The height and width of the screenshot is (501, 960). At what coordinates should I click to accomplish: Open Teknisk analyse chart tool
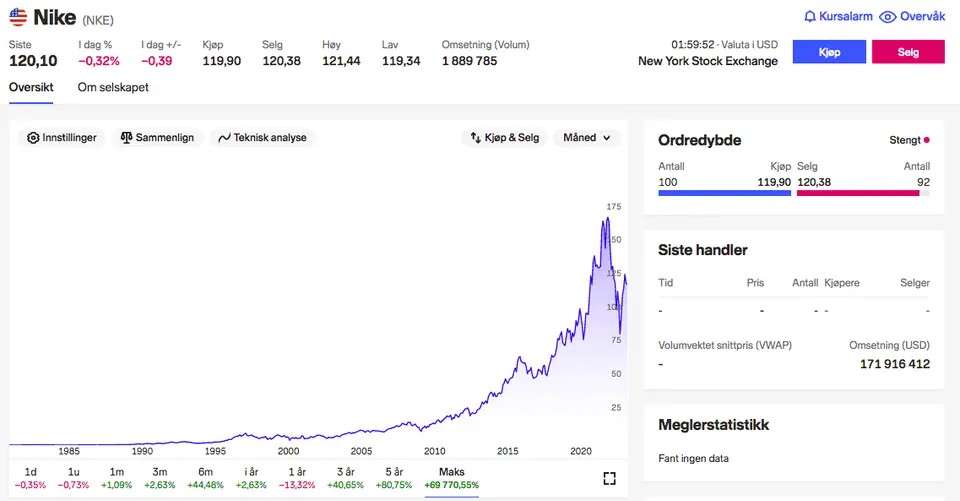[x=263, y=138]
